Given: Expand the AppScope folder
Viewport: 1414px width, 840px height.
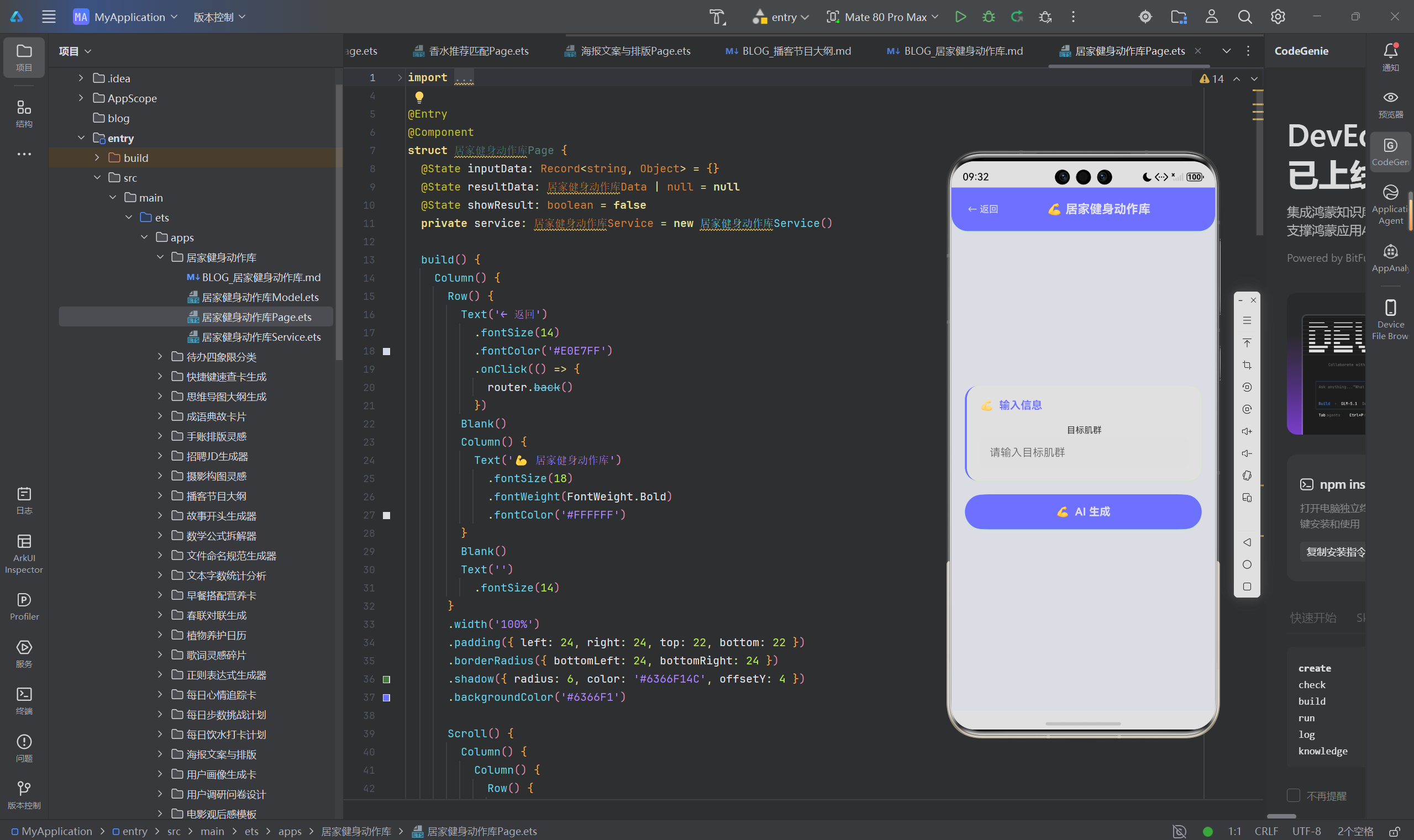Looking at the screenshot, I should click(81, 98).
